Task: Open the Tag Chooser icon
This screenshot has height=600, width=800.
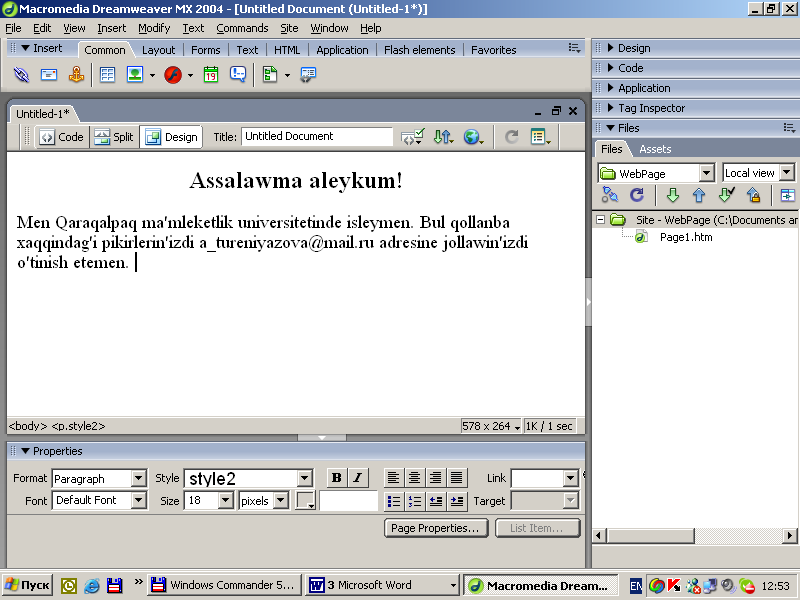Action: [x=308, y=75]
